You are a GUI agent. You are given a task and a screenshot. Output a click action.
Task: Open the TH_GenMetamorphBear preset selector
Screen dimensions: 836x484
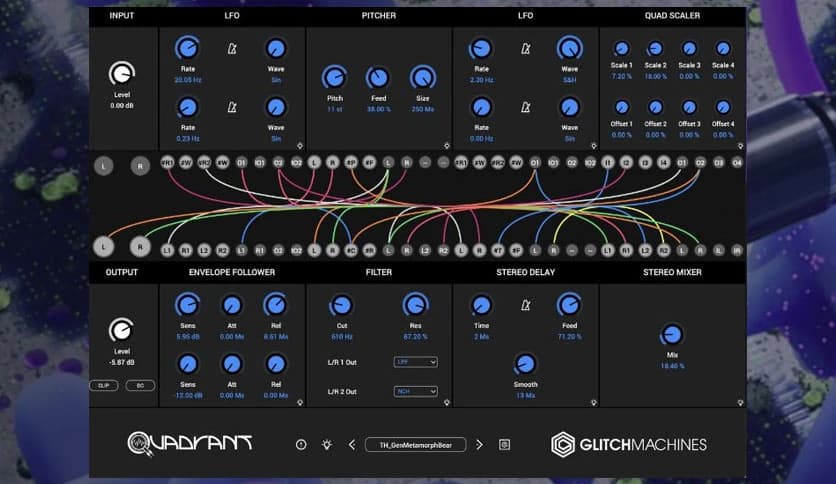(415, 445)
